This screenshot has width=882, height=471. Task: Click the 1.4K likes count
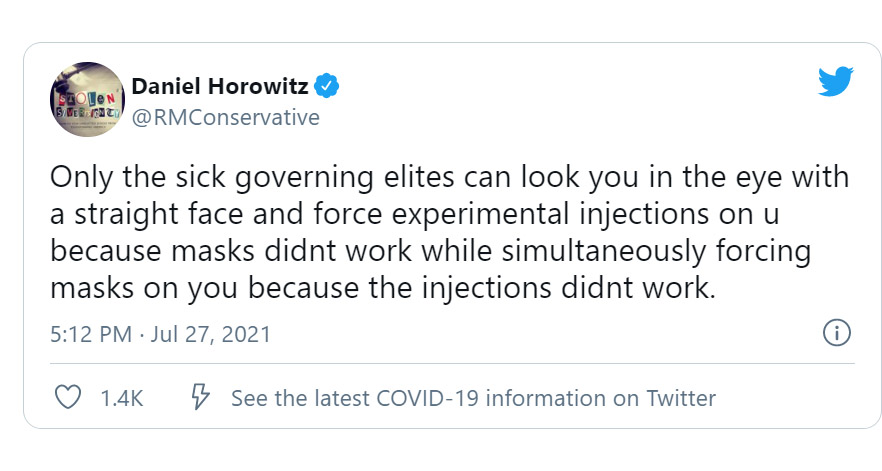pos(122,398)
